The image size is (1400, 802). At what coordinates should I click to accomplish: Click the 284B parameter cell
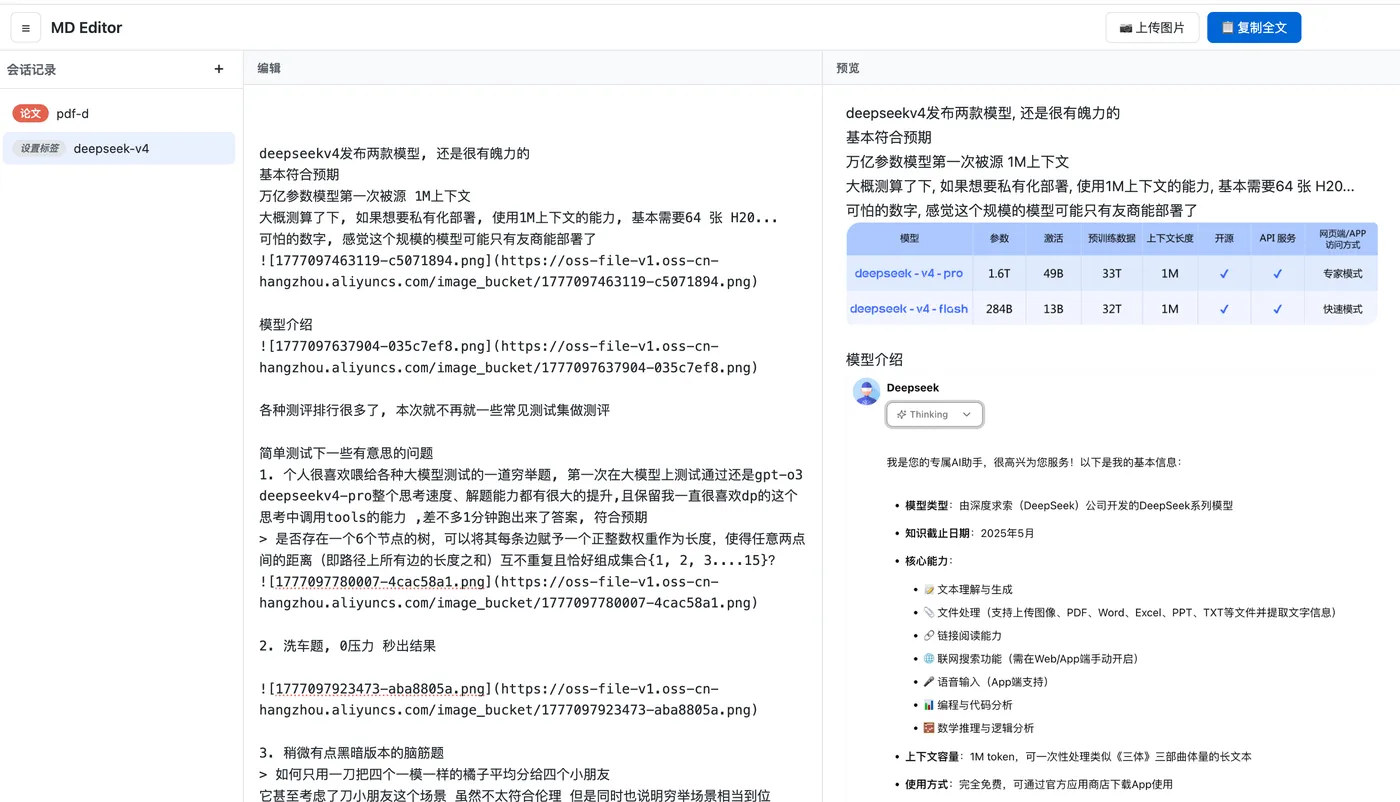click(999, 309)
